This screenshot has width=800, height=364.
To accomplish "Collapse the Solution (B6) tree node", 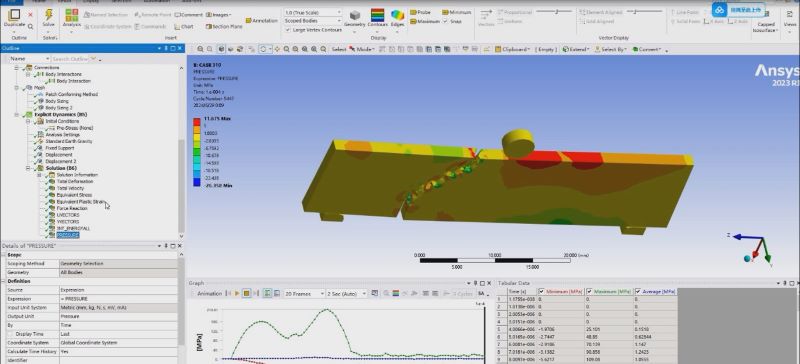I will pyautogui.click(x=29, y=168).
